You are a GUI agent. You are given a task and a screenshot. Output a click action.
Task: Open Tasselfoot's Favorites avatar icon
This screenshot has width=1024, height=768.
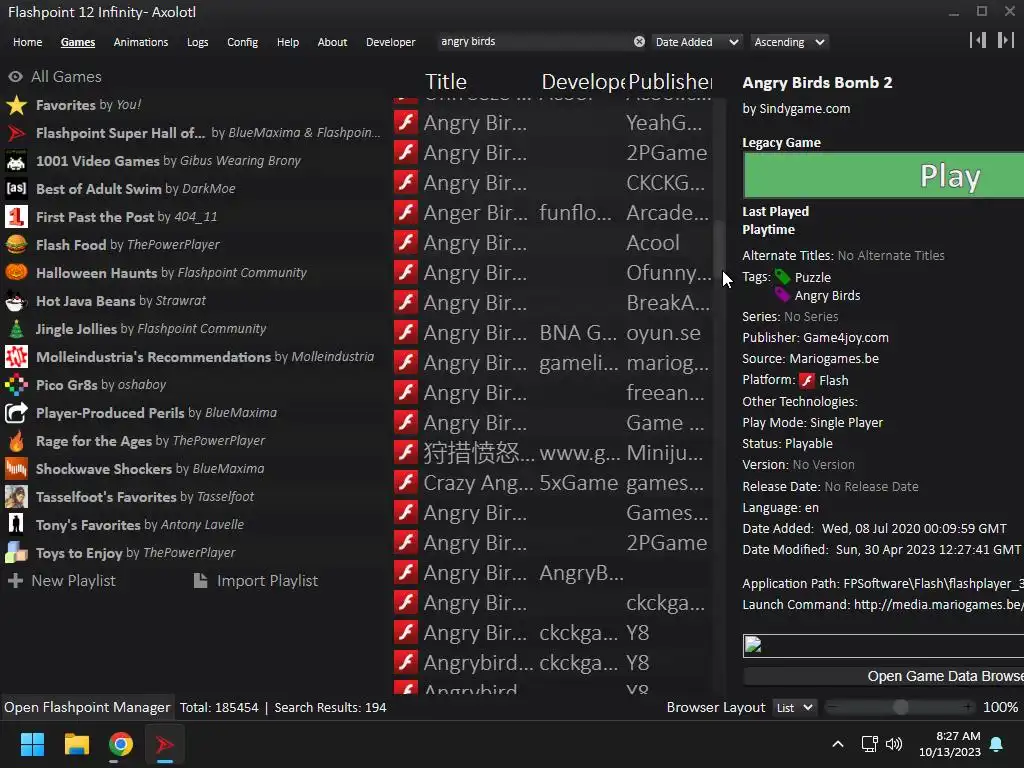16,497
